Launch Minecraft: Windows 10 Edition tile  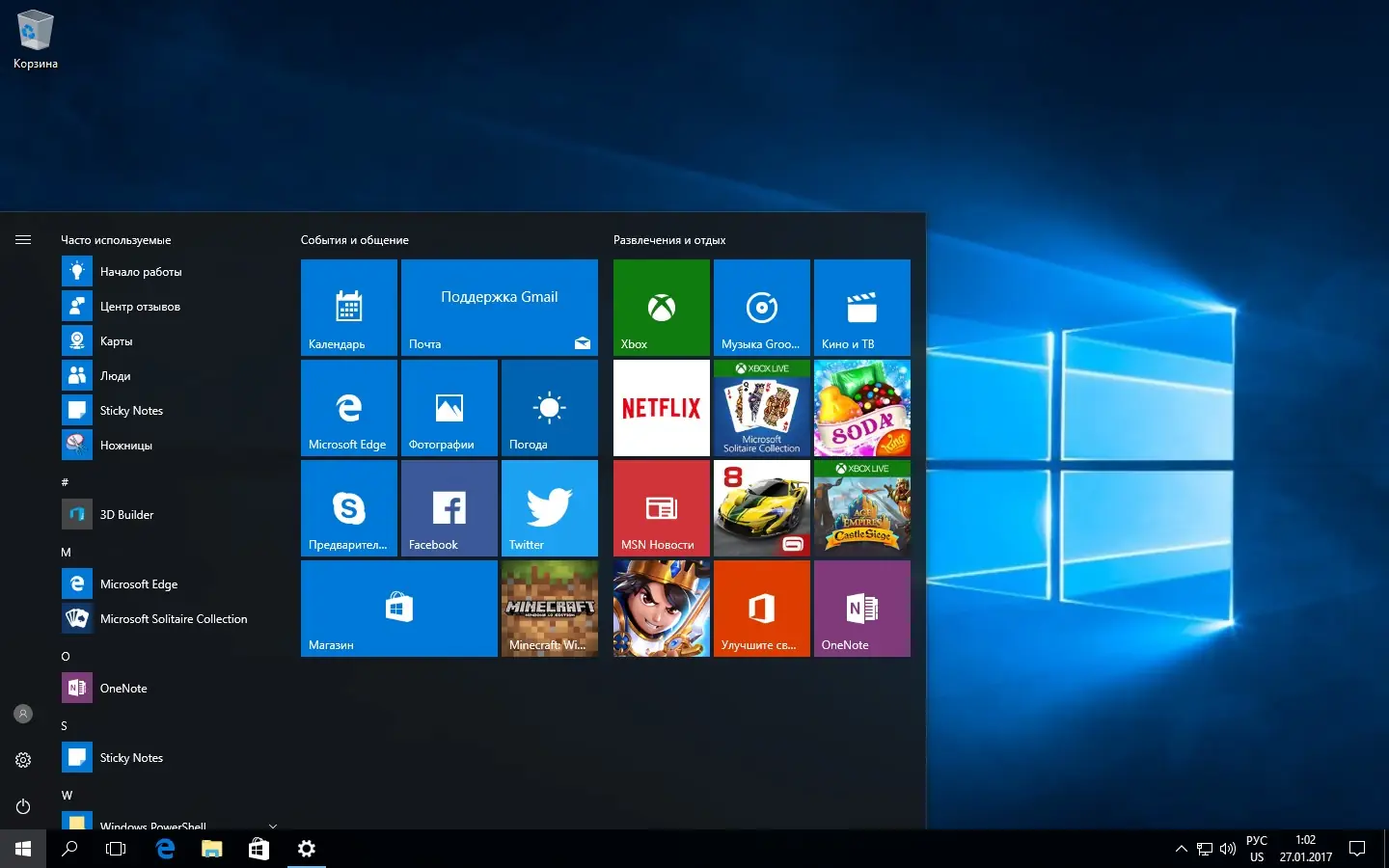pos(549,609)
